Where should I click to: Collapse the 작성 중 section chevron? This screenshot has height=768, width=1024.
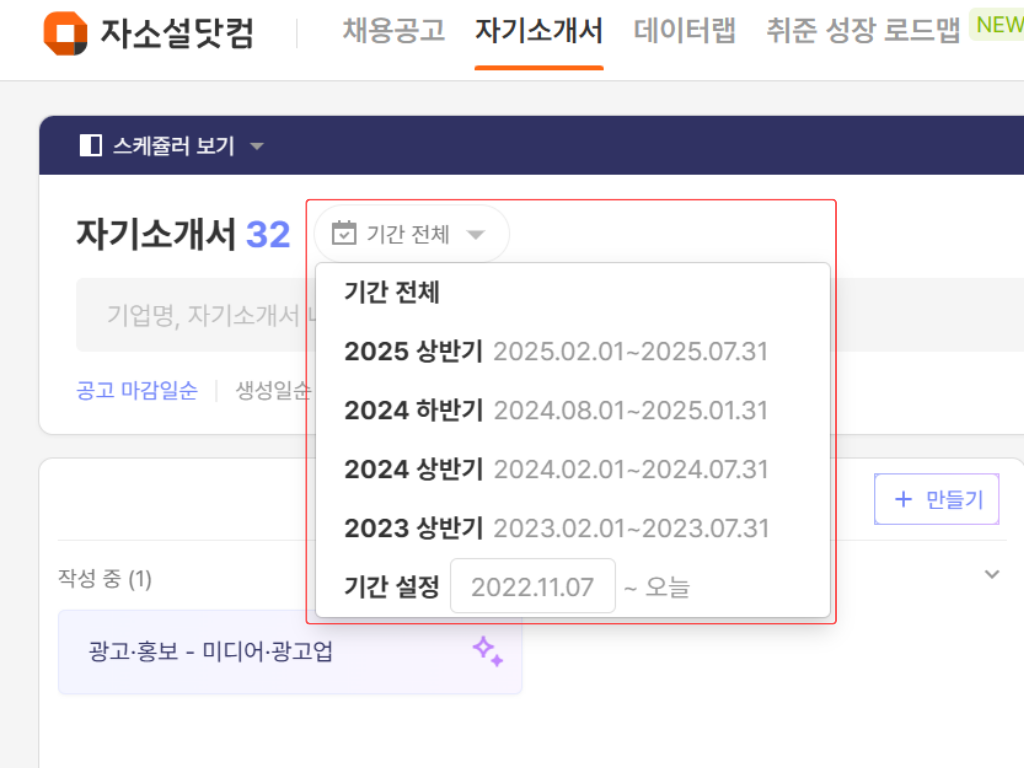(991, 574)
